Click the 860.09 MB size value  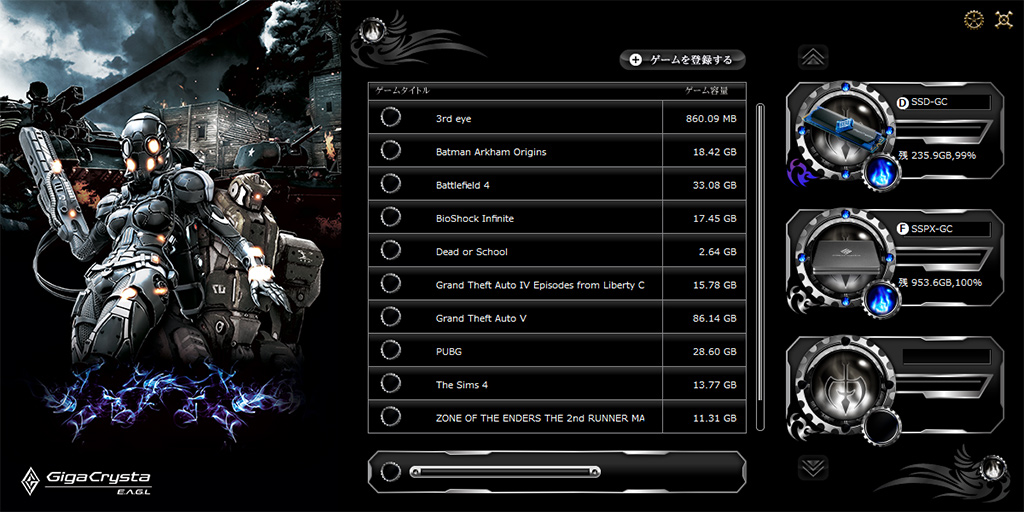[x=711, y=119]
